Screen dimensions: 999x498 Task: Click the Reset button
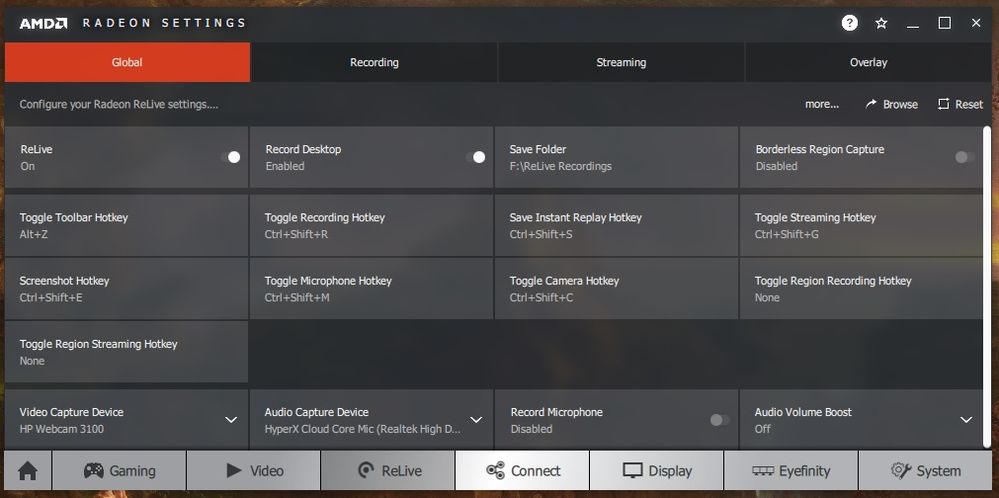[960, 104]
